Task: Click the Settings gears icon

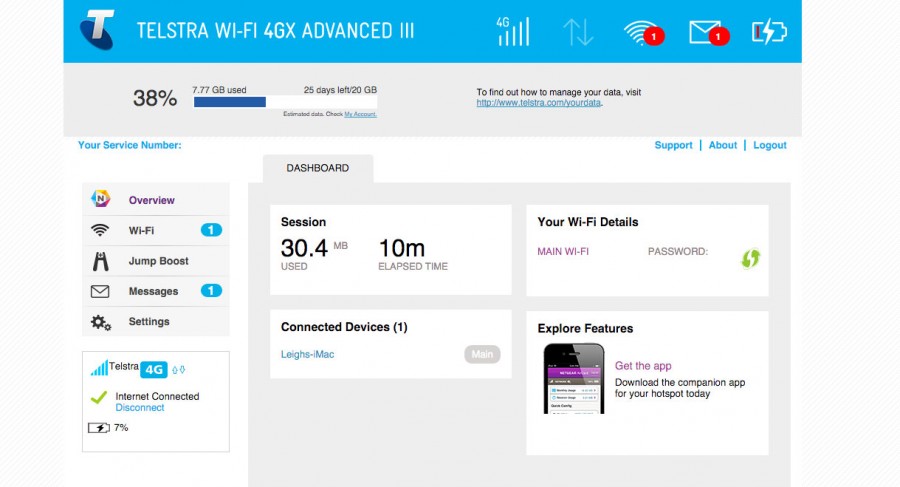Action: (x=101, y=322)
